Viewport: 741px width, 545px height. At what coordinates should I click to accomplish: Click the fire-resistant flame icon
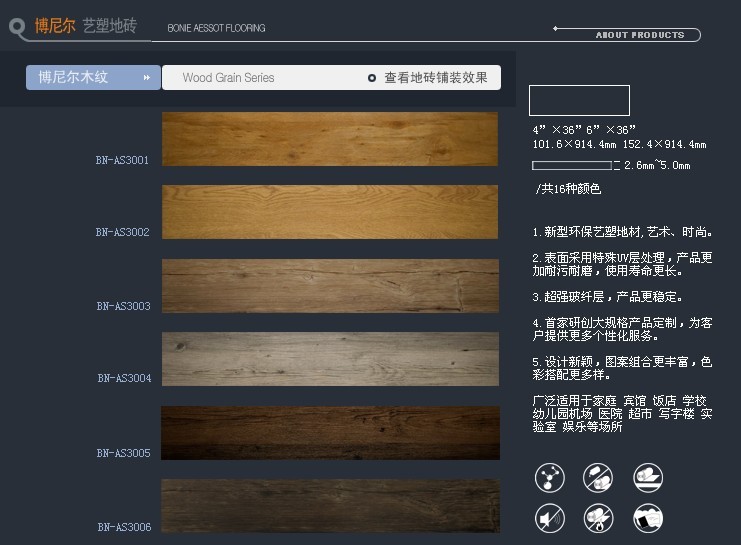(598, 518)
